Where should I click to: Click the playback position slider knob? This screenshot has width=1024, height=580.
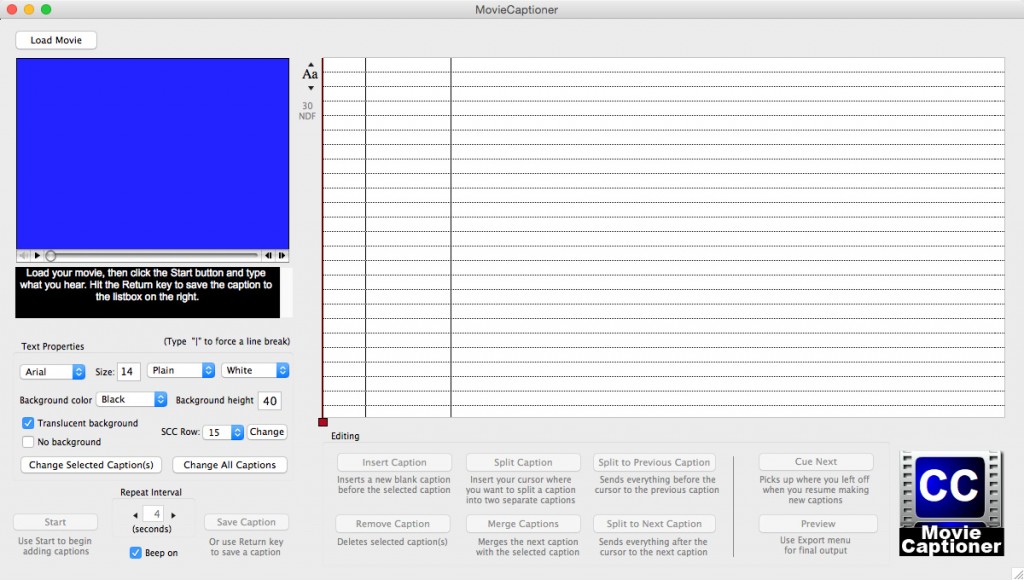pyautogui.click(x=50, y=255)
